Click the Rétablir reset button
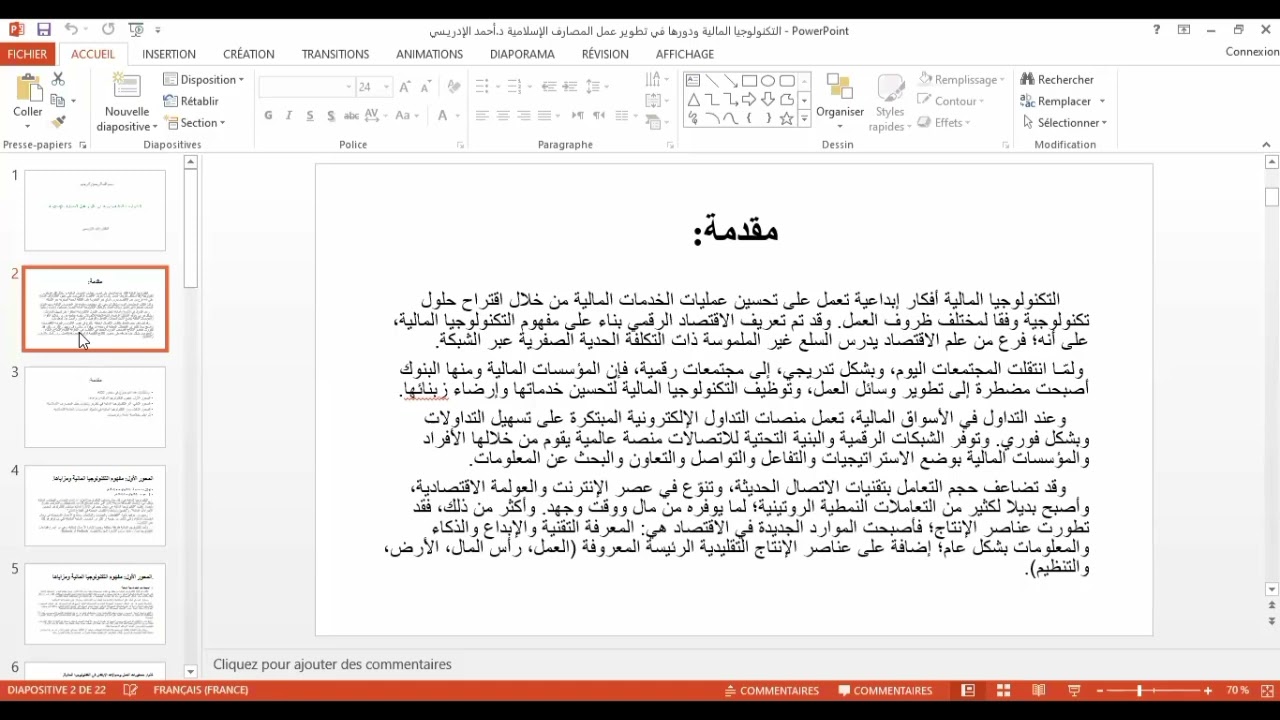This screenshot has height=720, width=1280. 191,101
